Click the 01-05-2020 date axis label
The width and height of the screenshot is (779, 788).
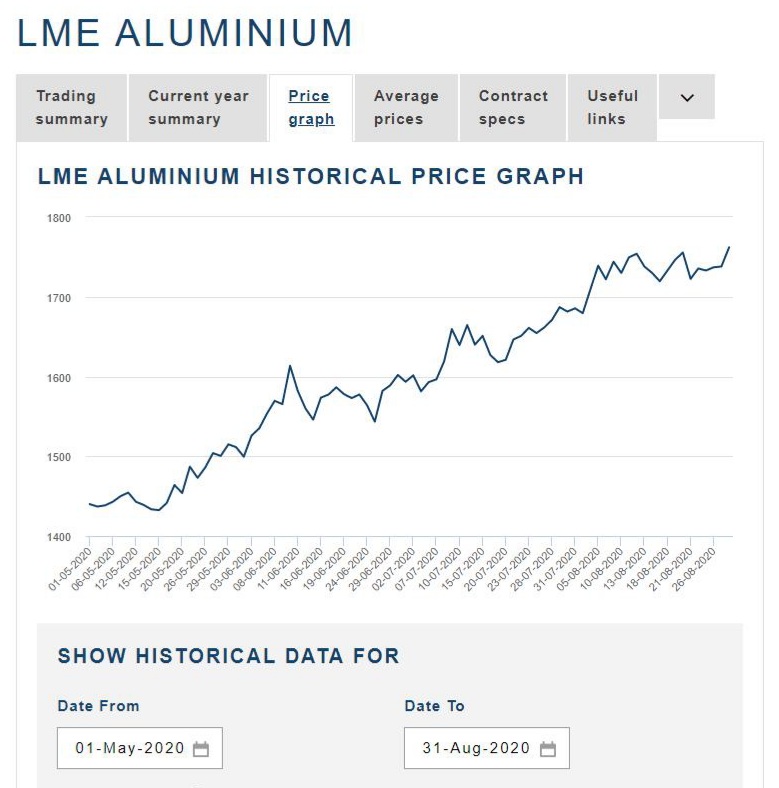[71, 569]
